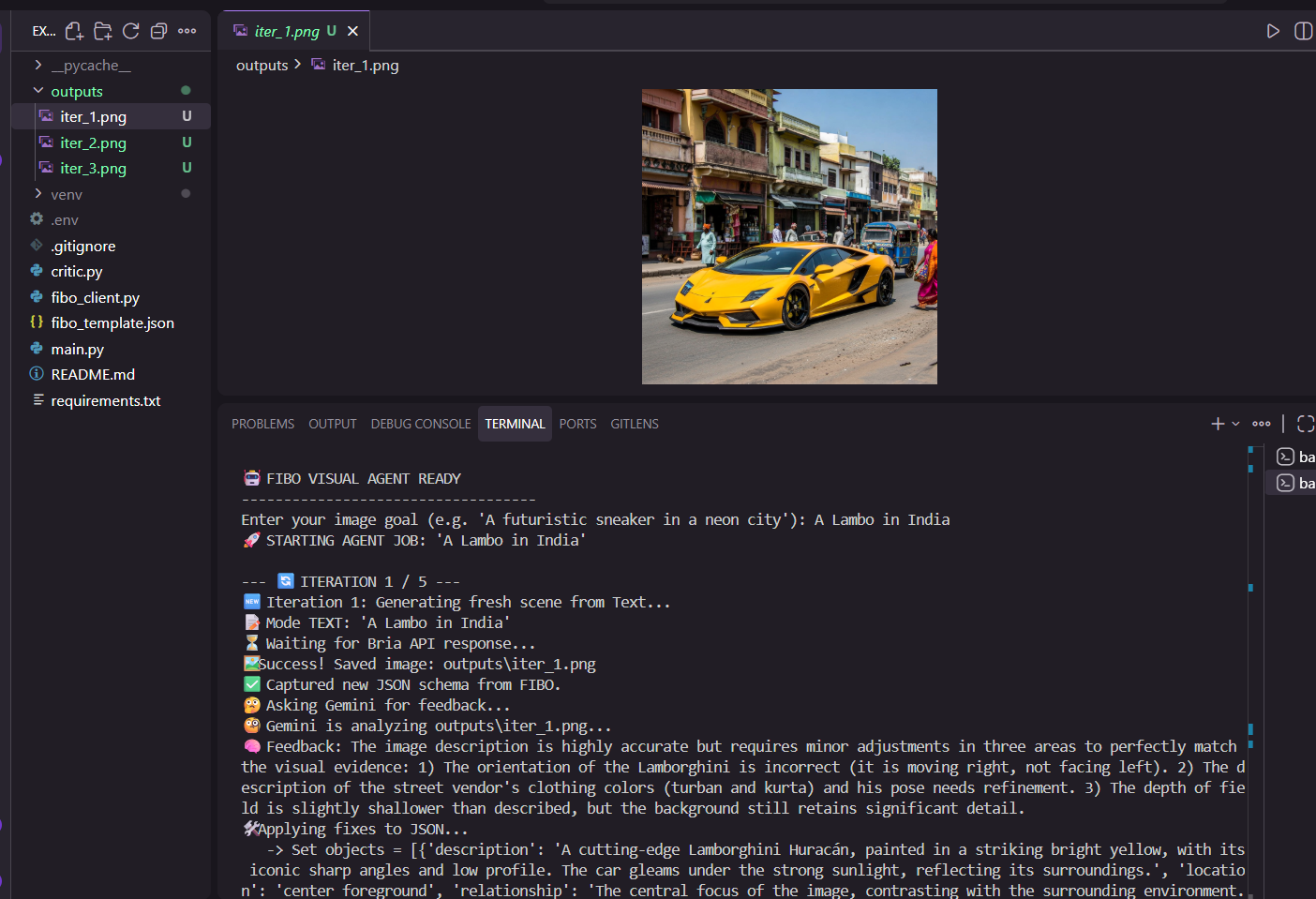The image size is (1316, 899).
Task: Click the yellow Lambo image preview
Action: [789, 236]
